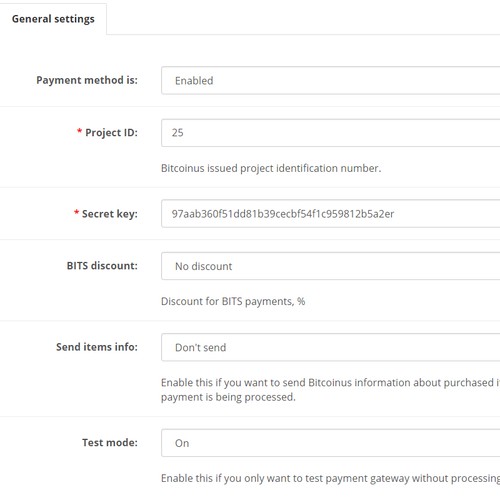Click the red asterisk beside Secret key
Screen dimensions: 500x500
pyautogui.click(x=76, y=212)
